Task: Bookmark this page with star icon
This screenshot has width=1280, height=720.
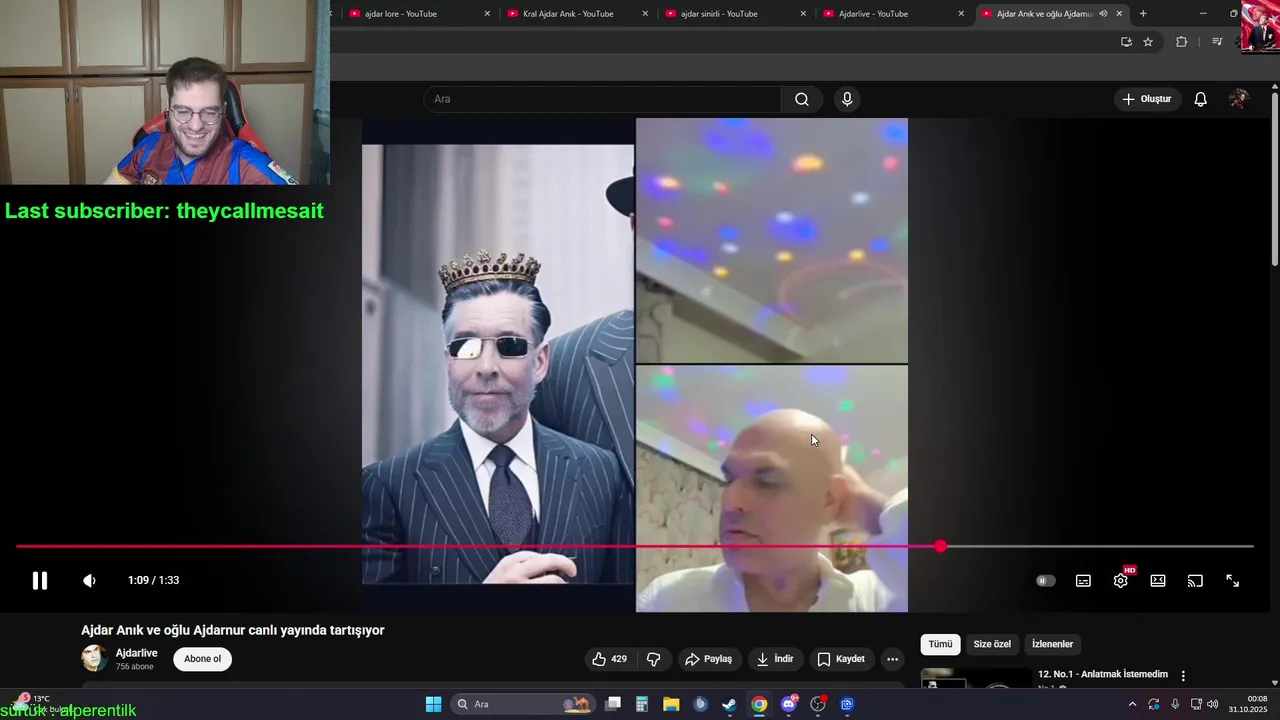Action: (x=1148, y=42)
